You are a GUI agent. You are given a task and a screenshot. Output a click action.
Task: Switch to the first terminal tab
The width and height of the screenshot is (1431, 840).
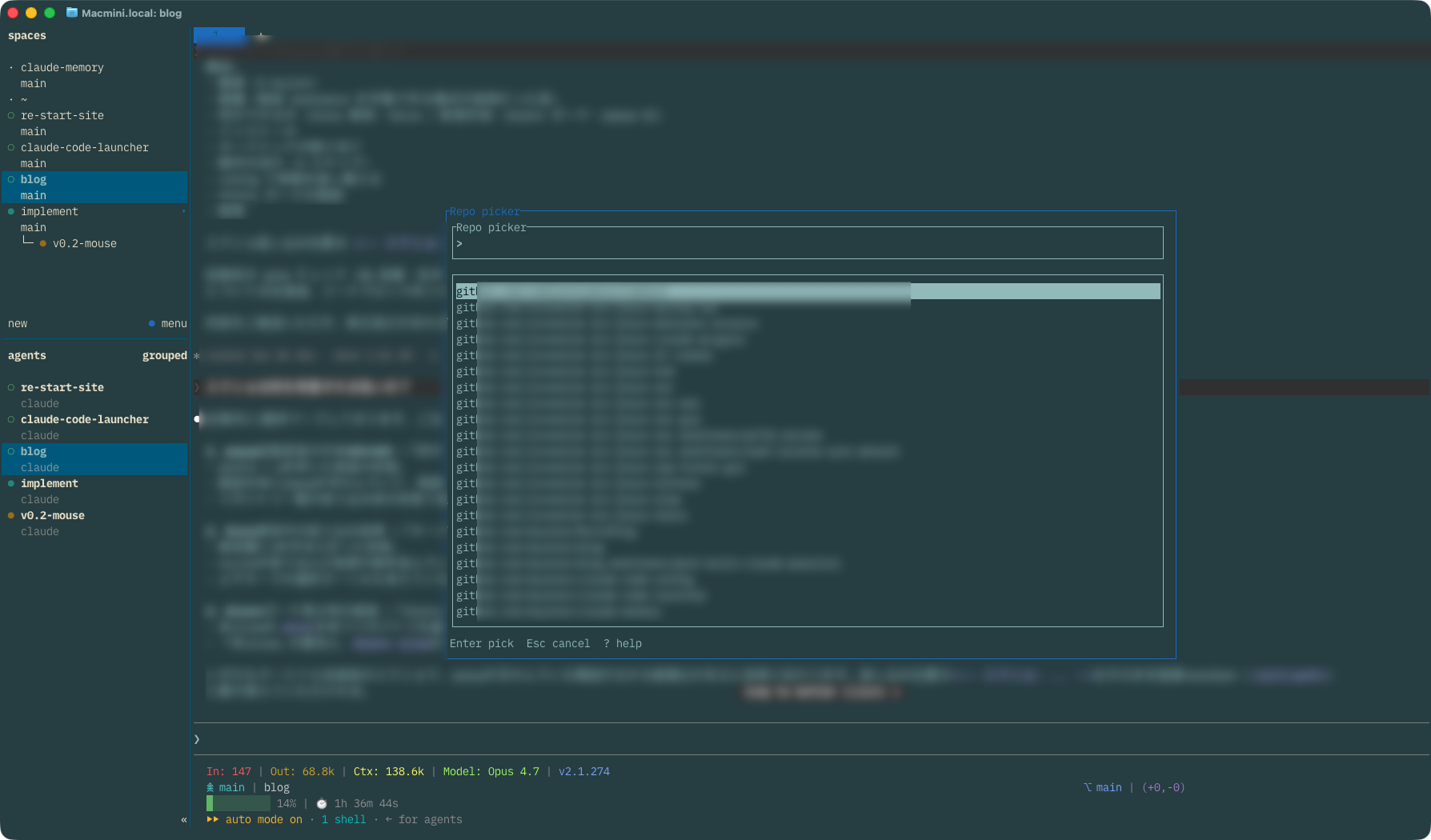pos(219,35)
